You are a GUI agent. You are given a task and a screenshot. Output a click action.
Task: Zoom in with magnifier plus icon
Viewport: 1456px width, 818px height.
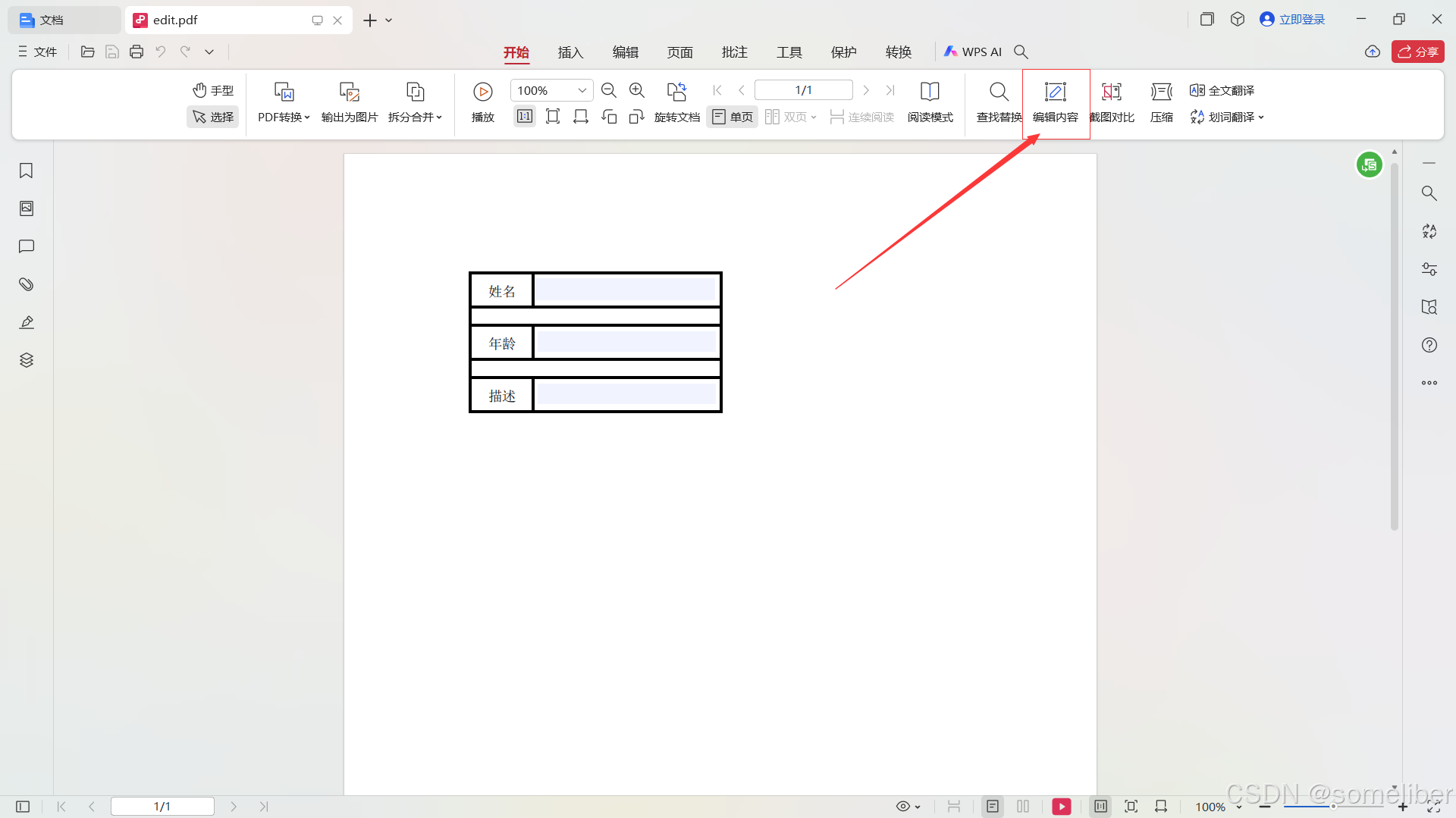coord(637,90)
